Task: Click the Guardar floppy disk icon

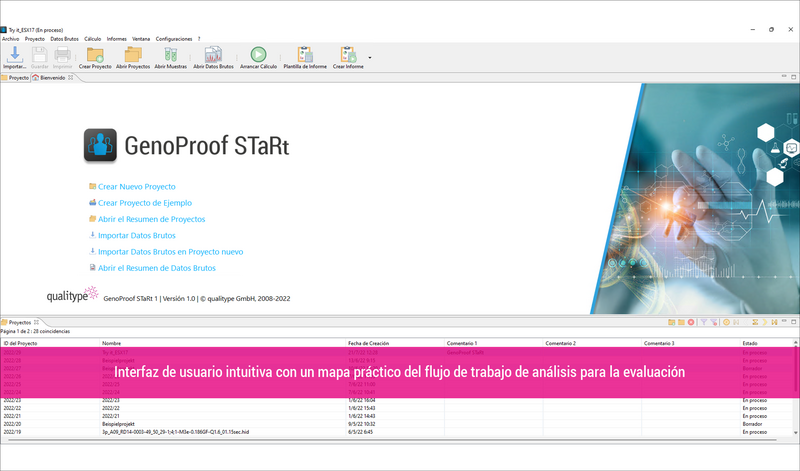Action: (39, 54)
